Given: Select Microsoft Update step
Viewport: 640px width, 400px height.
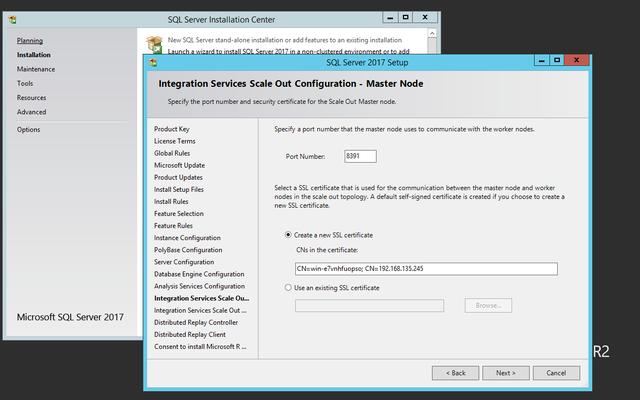Looking at the screenshot, I should click(180, 165).
